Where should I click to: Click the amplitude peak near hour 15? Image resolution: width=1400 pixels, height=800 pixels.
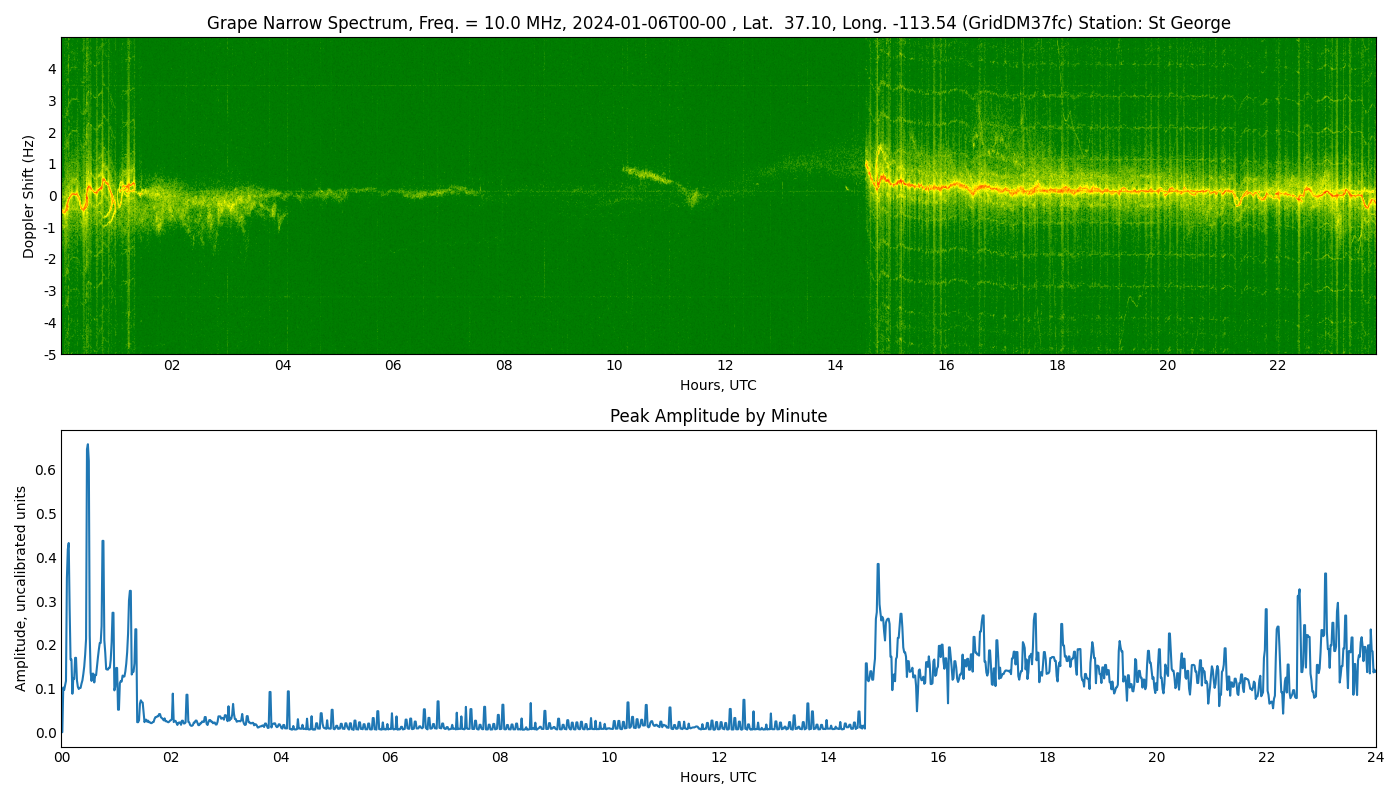click(x=878, y=566)
